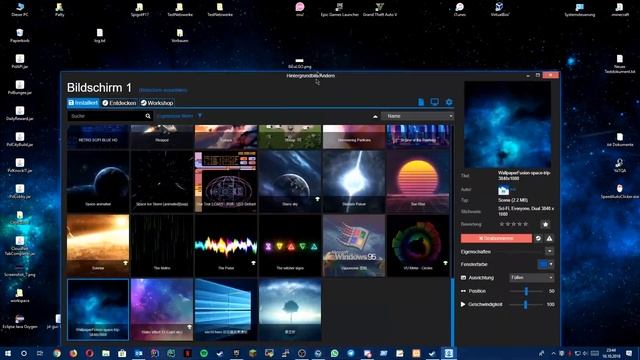This screenshot has height=360, width=640.
Task: Click the search magnifier icon
Action: pos(148,116)
